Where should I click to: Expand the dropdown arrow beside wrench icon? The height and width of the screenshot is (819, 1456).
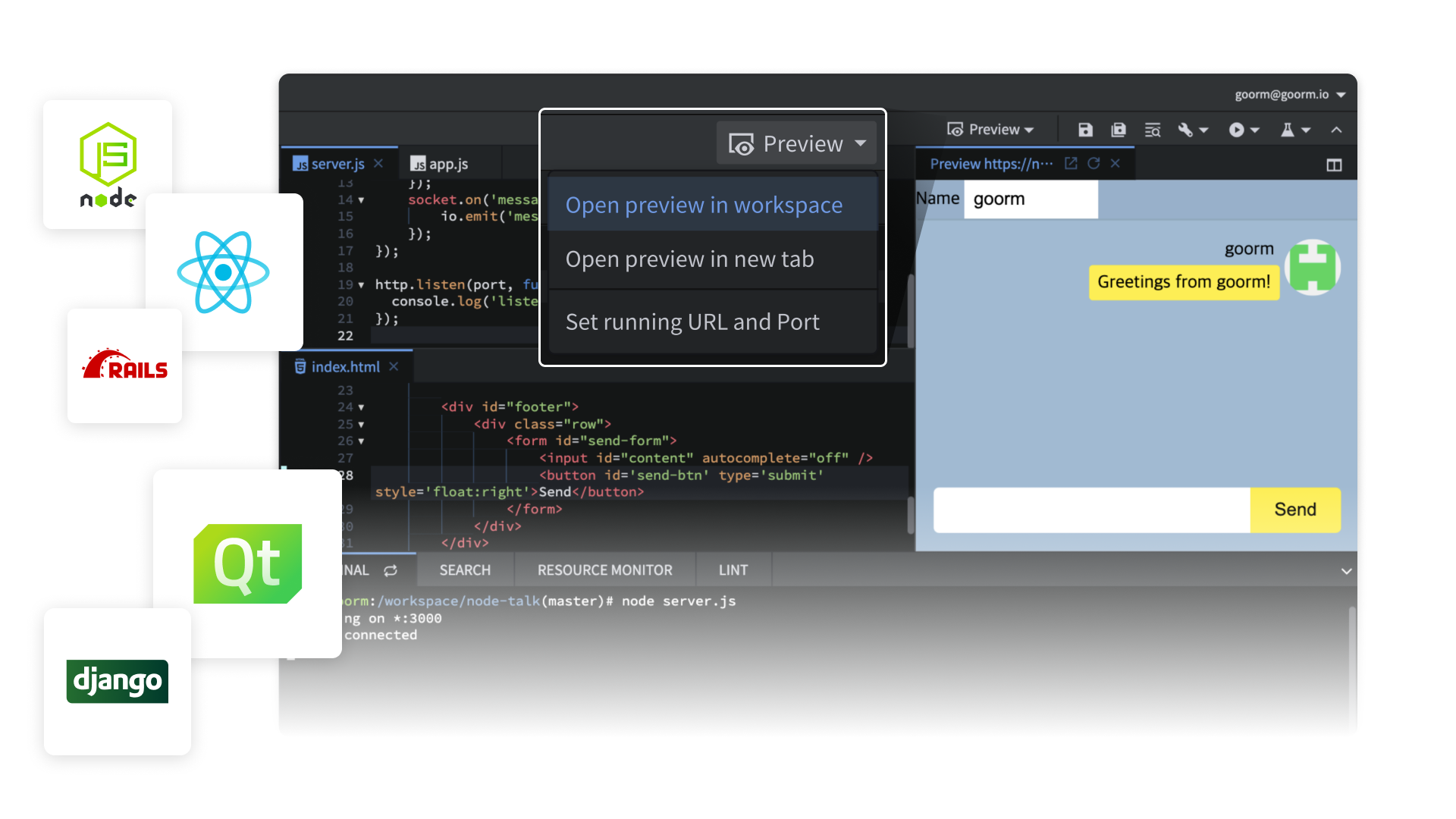point(1203,130)
